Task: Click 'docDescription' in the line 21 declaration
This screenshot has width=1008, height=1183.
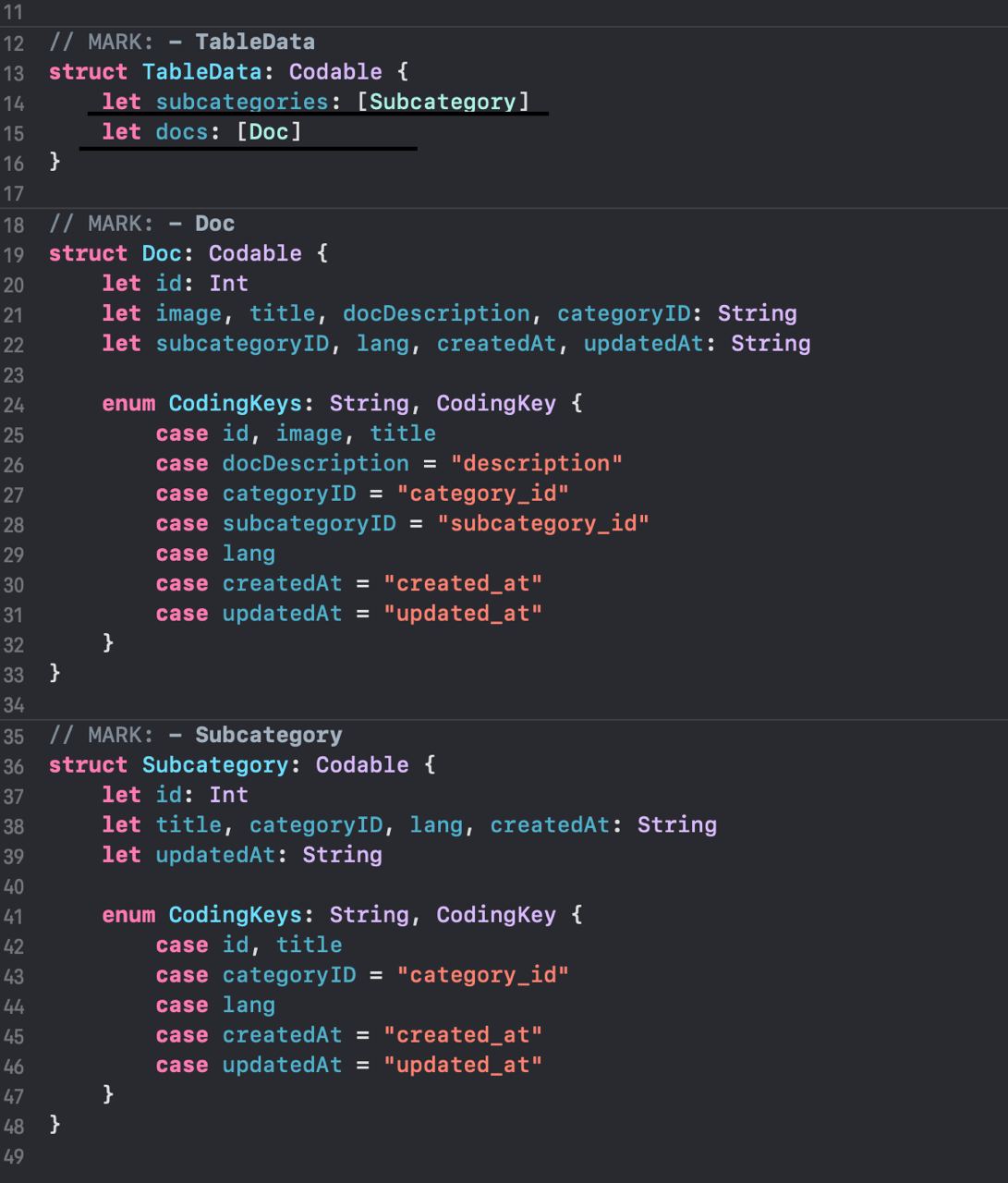Action: tap(436, 313)
